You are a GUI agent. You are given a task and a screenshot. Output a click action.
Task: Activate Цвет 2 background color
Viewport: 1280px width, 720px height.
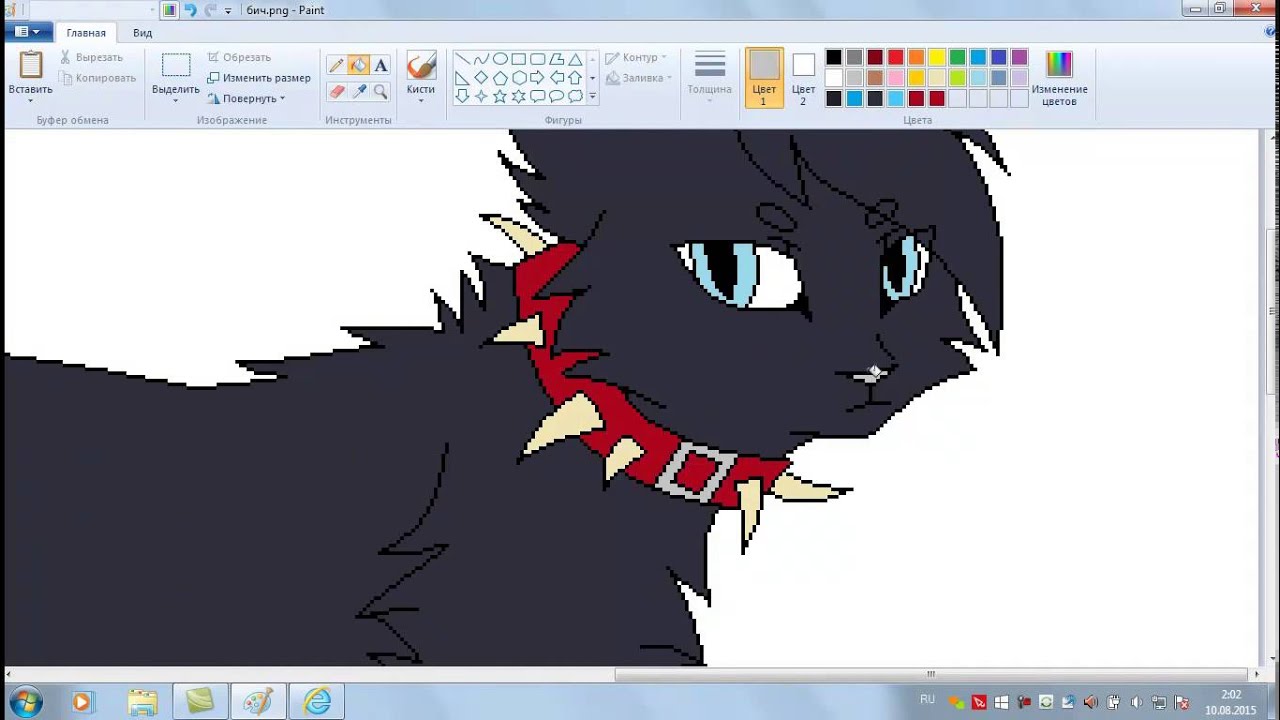[x=804, y=78]
